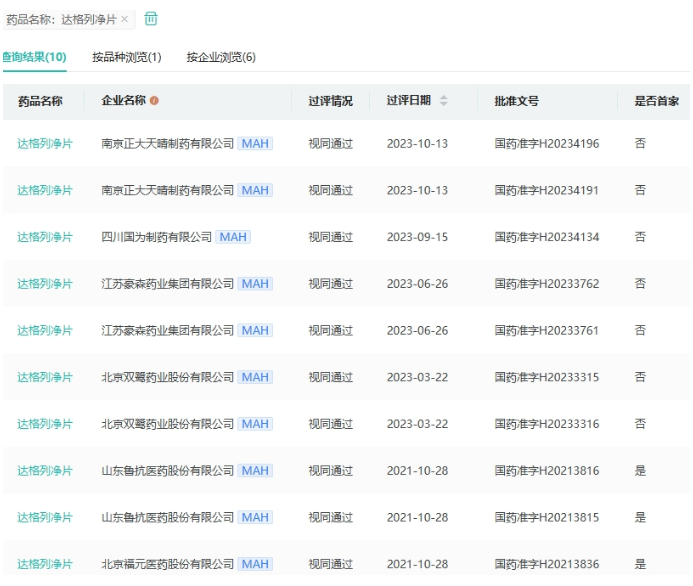Click the trash icon to clear filters
Viewport: 693px width, 586px height.
point(151,19)
